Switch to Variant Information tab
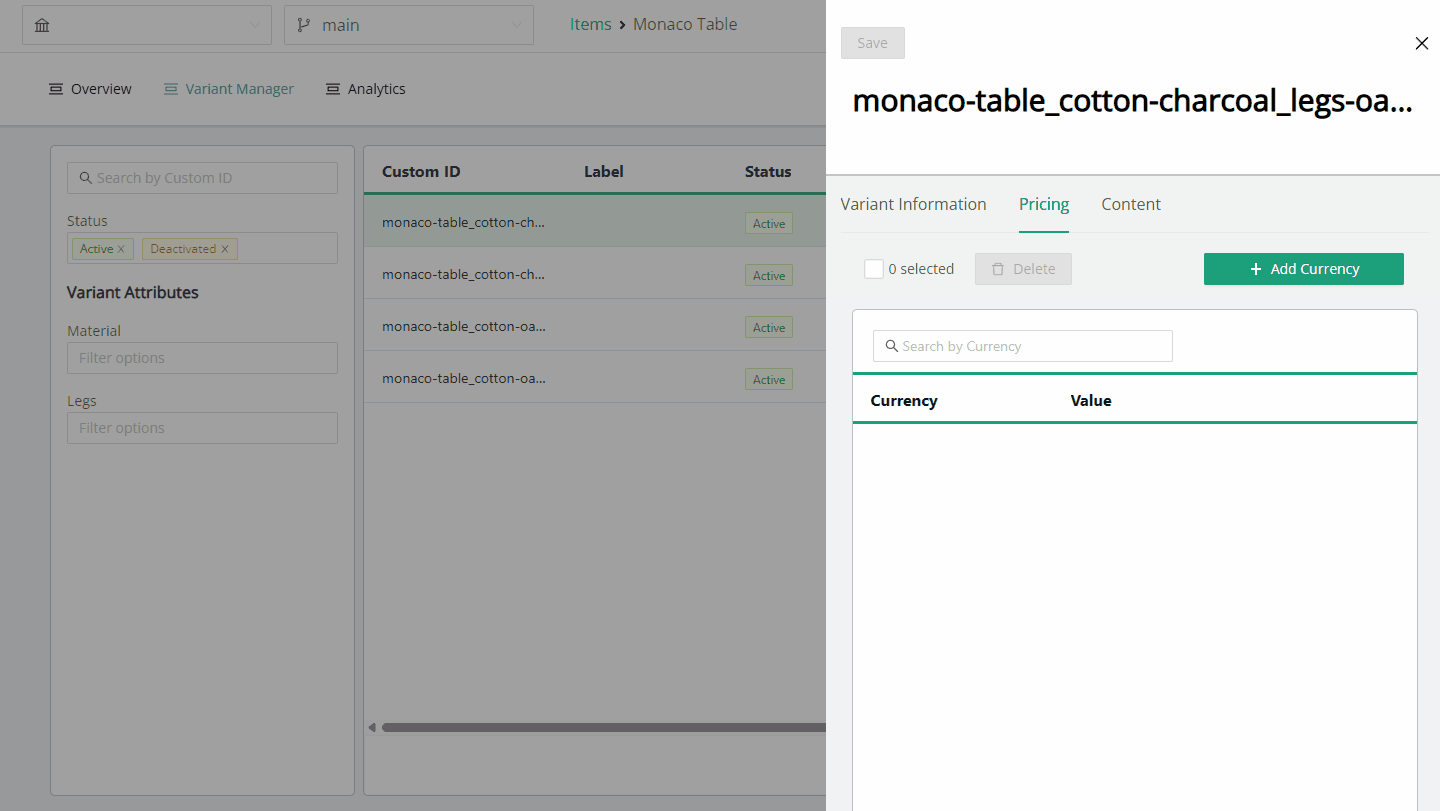Viewport: 1440px width, 811px height. [913, 204]
